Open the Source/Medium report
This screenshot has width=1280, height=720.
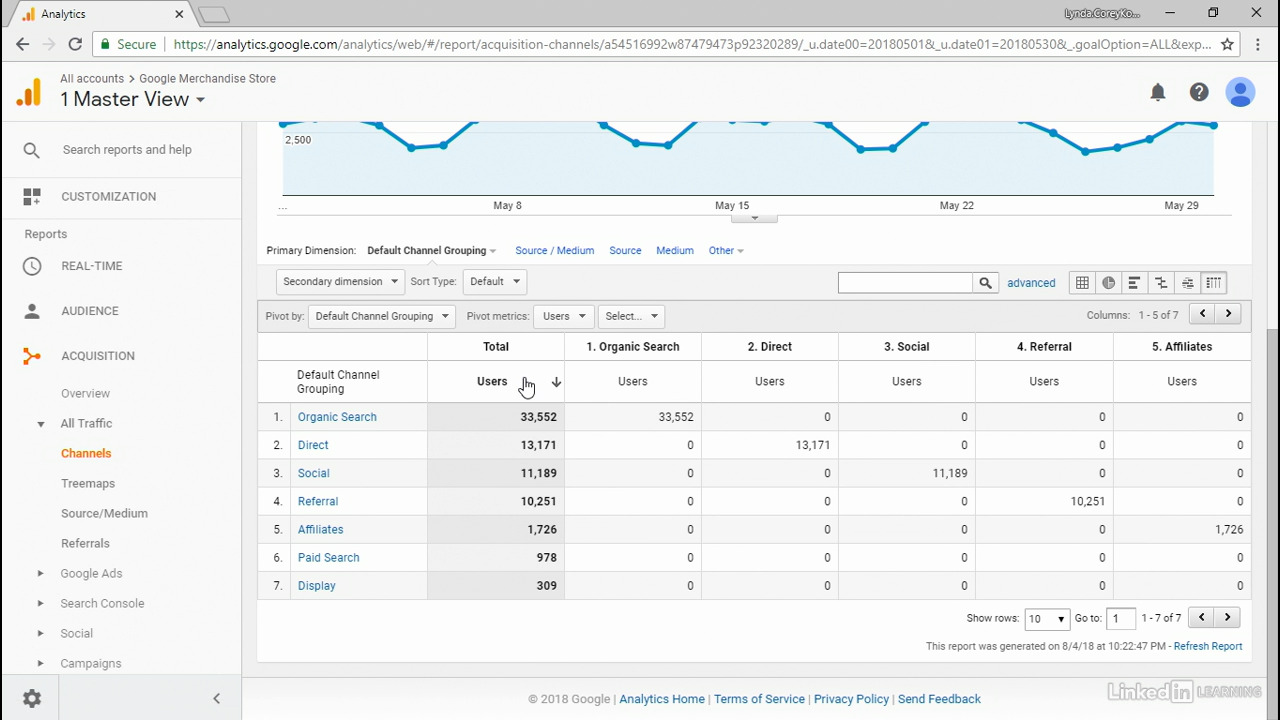[104, 514]
